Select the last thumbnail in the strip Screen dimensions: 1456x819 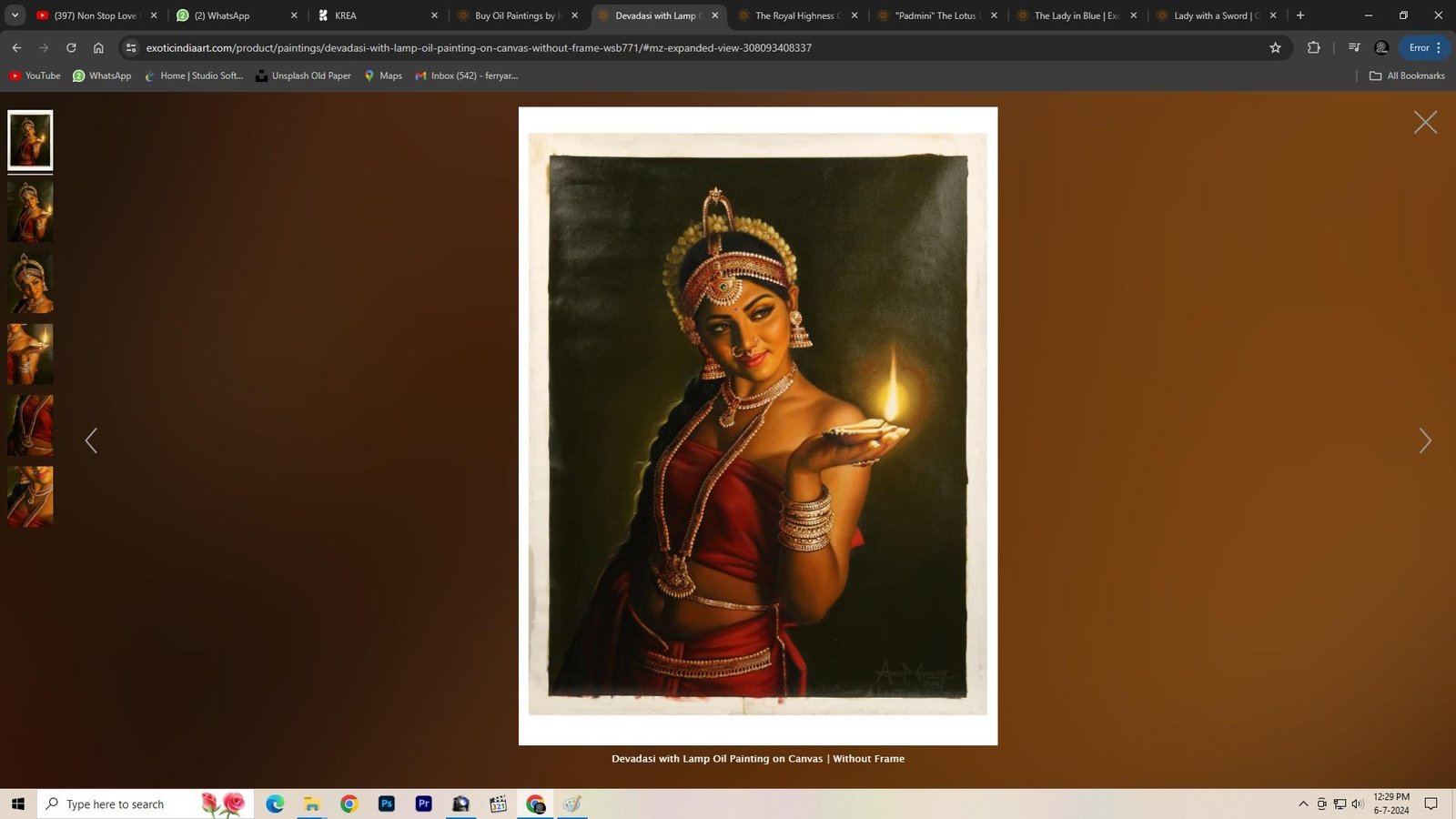pos(30,497)
